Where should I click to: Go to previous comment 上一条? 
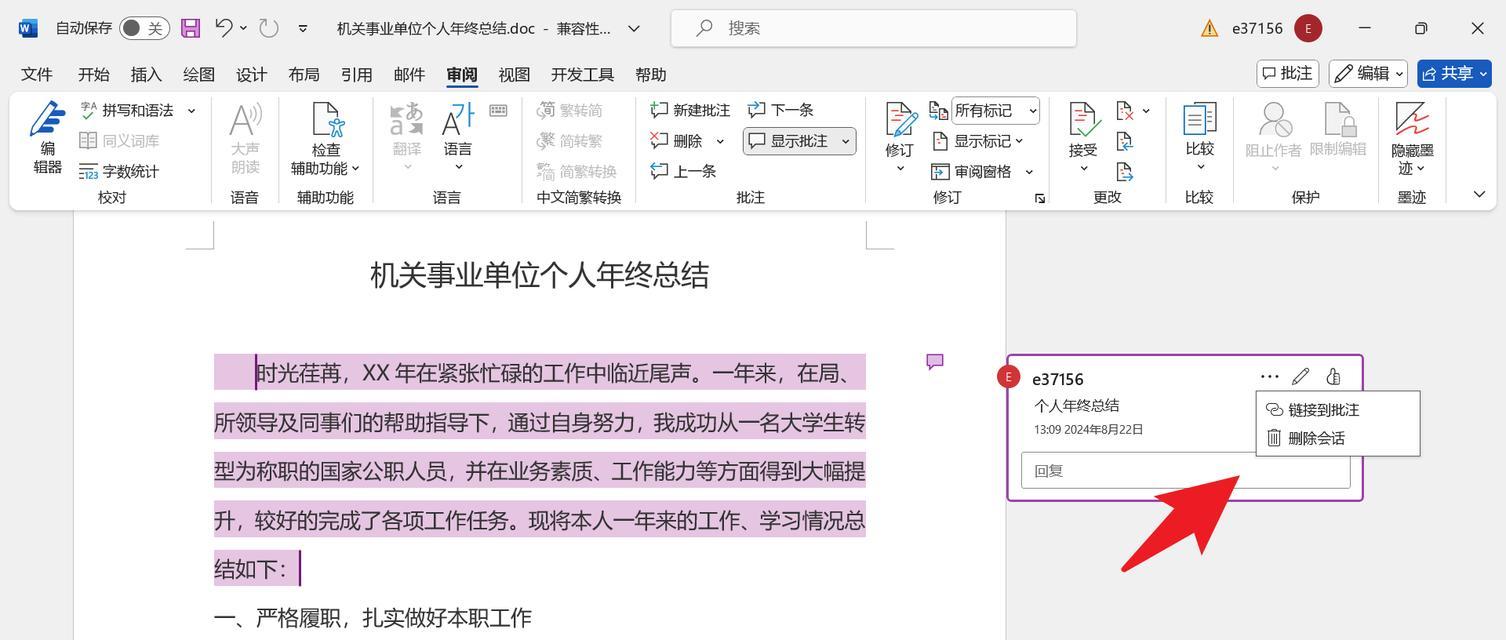[683, 171]
